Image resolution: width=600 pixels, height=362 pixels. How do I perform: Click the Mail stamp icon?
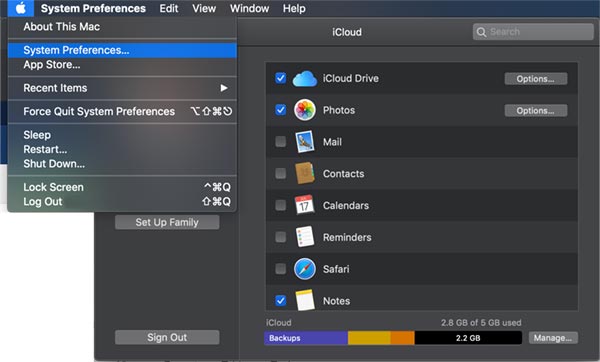pyautogui.click(x=305, y=142)
